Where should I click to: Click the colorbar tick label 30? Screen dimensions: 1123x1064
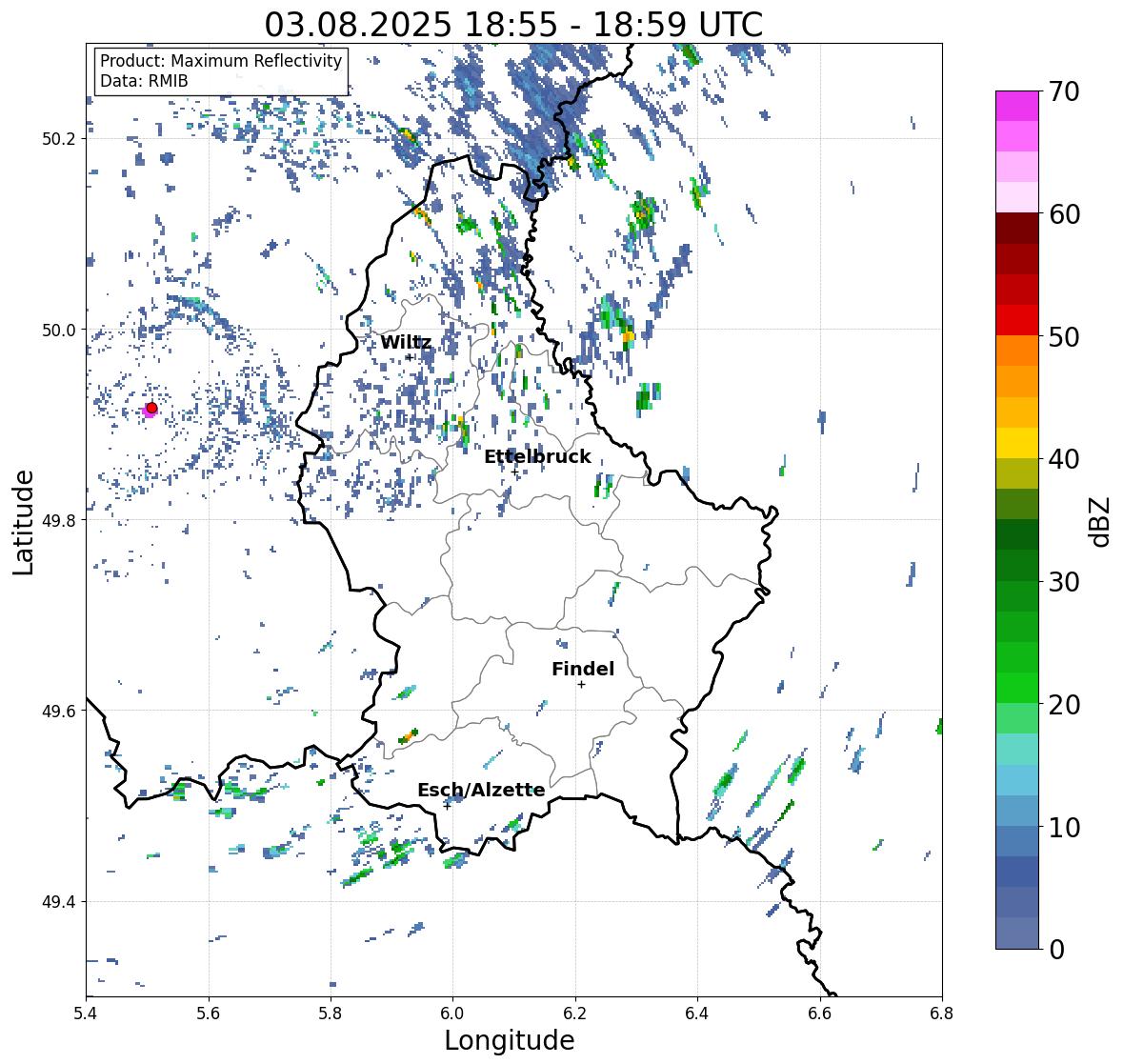click(1064, 581)
